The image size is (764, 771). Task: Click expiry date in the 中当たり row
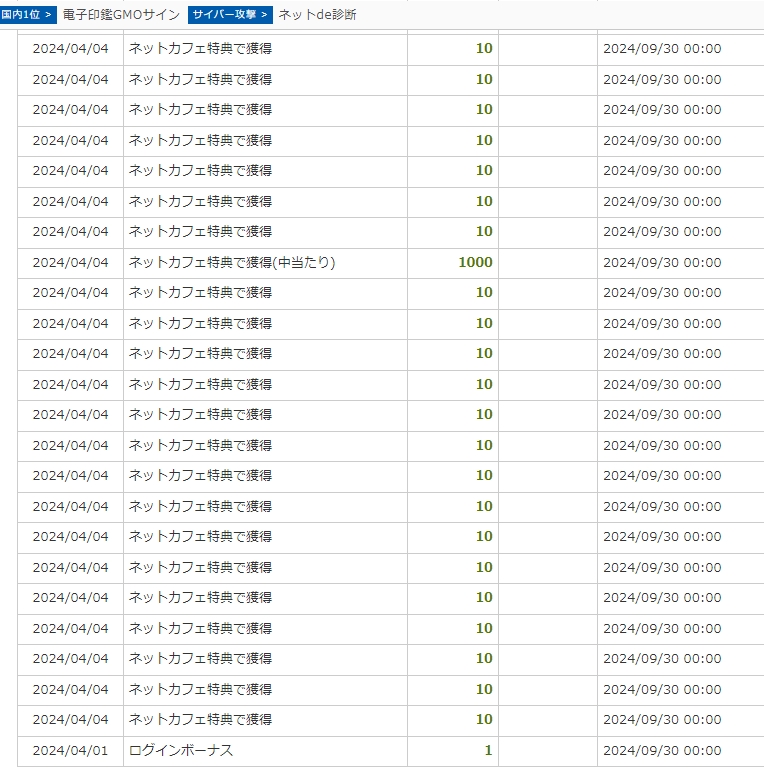[x=662, y=263]
